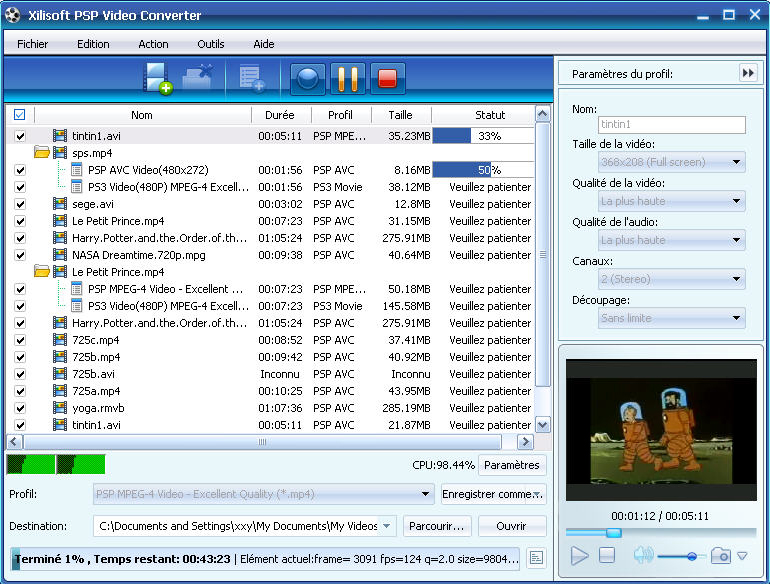The width and height of the screenshot is (770, 584).
Task: Click the Remove file toolbar icon
Action: 198,78
